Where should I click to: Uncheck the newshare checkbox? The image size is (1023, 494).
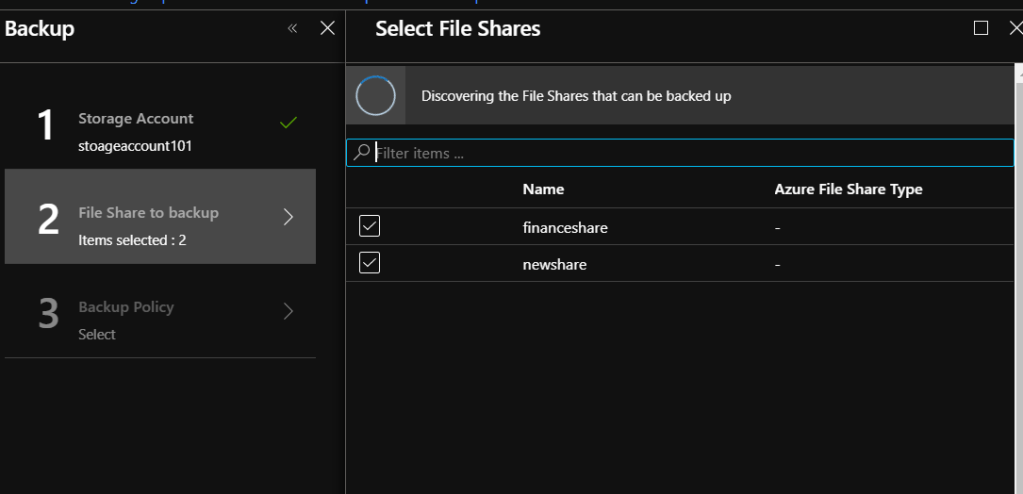point(369,264)
